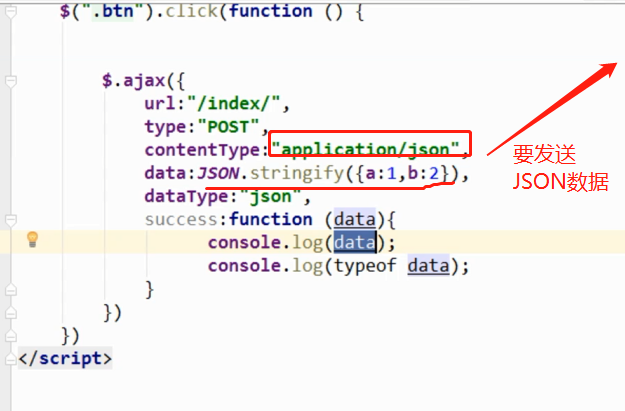Click 'console' on the typeof line
The width and height of the screenshot is (625, 411).
pos(244,265)
